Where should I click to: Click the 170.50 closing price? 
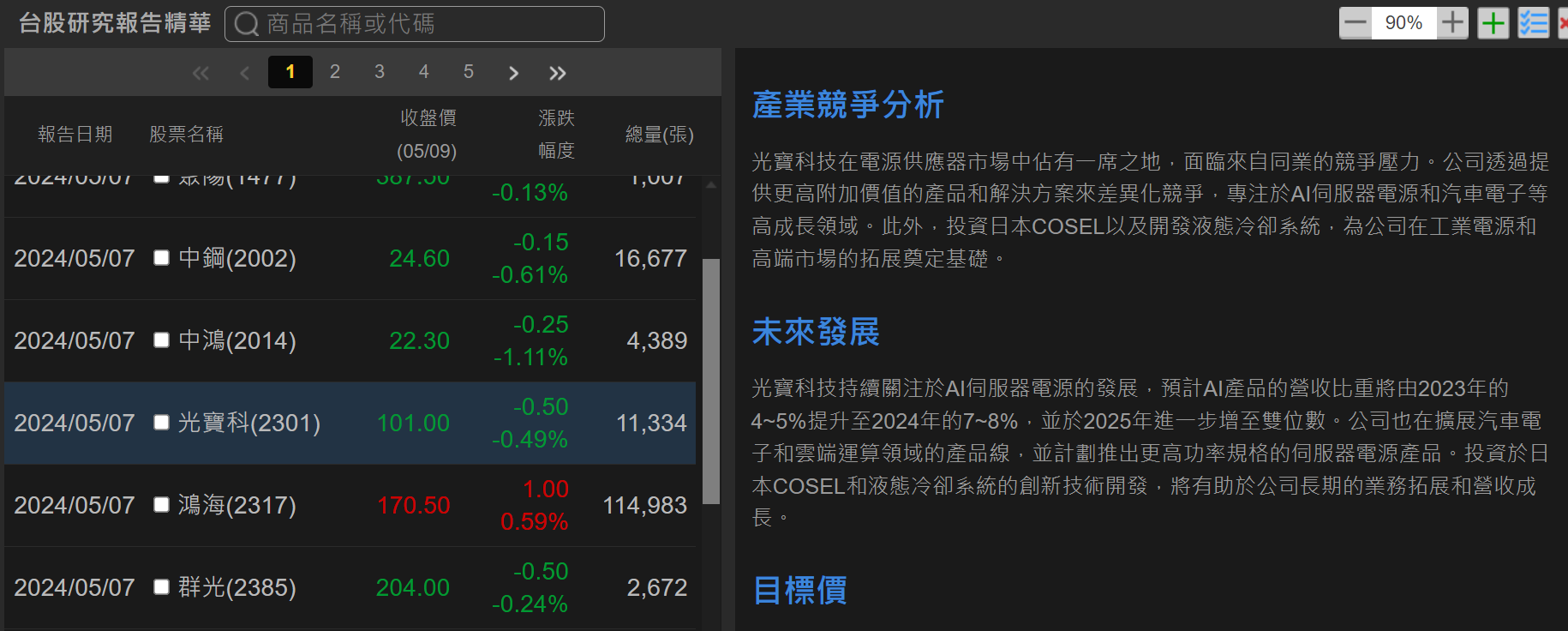coord(413,505)
